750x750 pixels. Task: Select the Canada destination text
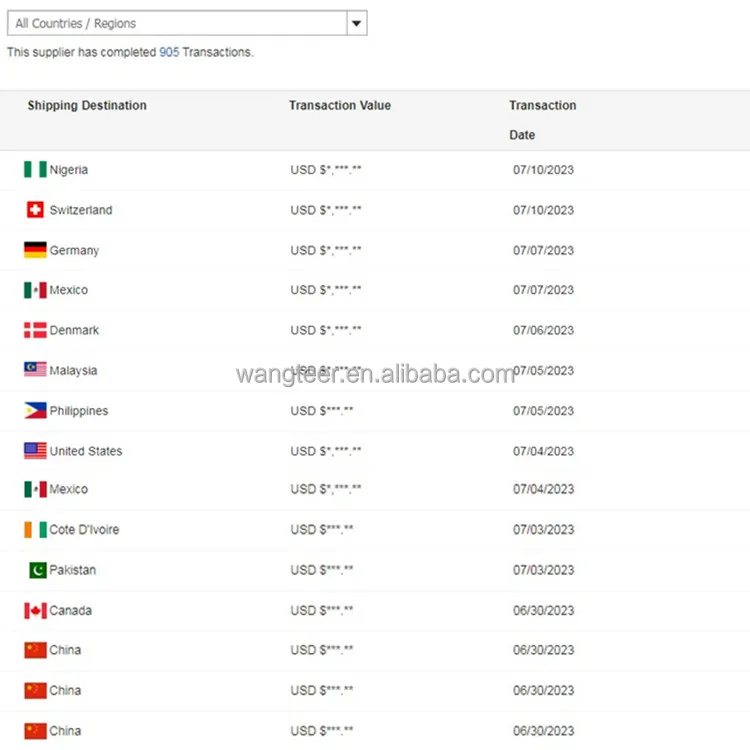point(70,610)
